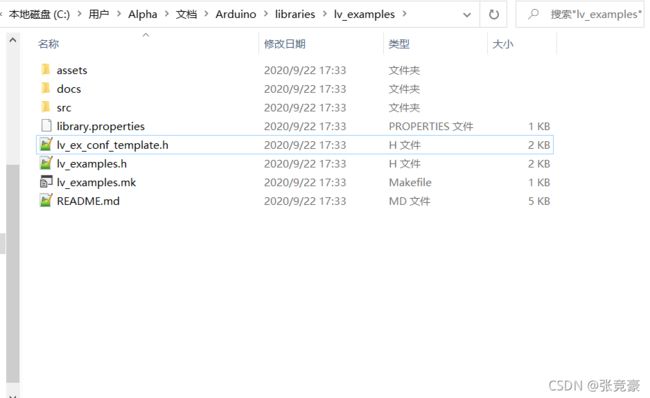This screenshot has width=650, height=398.
Task: Select the lv_ex_conf_template.h file icon
Action: (x=46, y=144)
